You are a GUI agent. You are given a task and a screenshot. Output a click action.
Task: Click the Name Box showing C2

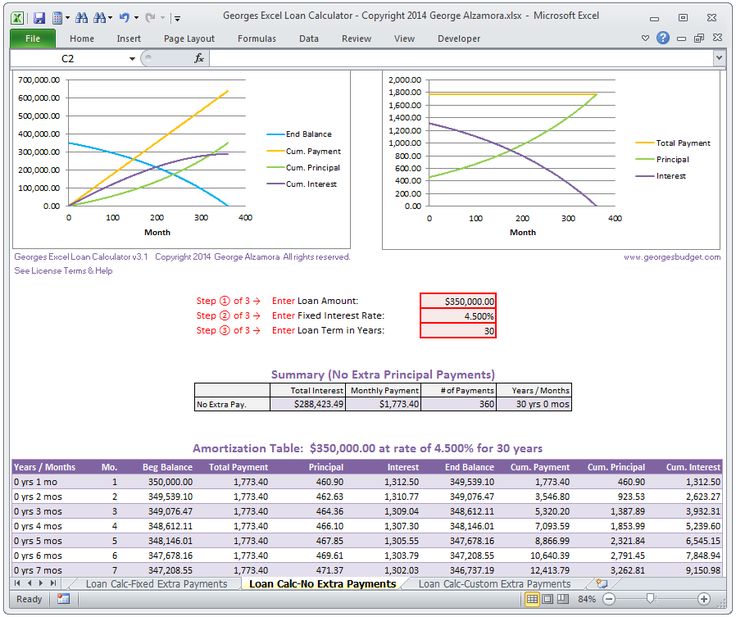(68, 58)
